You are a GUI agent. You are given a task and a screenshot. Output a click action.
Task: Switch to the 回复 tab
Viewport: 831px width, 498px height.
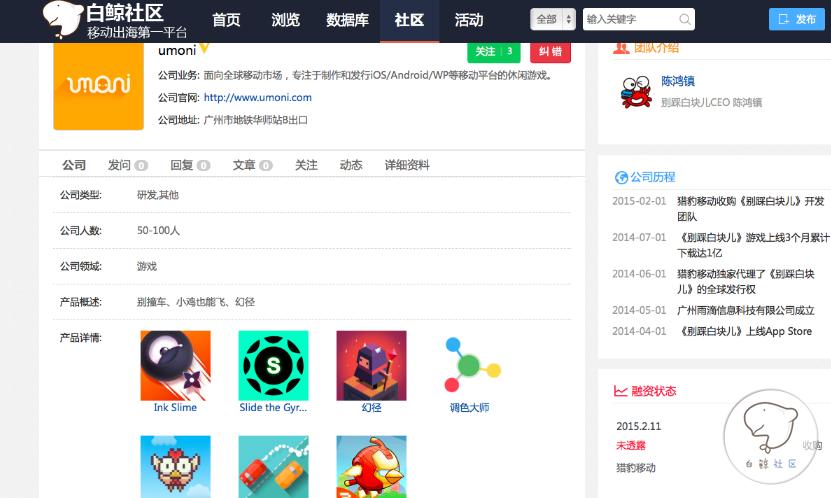(190, 165)
